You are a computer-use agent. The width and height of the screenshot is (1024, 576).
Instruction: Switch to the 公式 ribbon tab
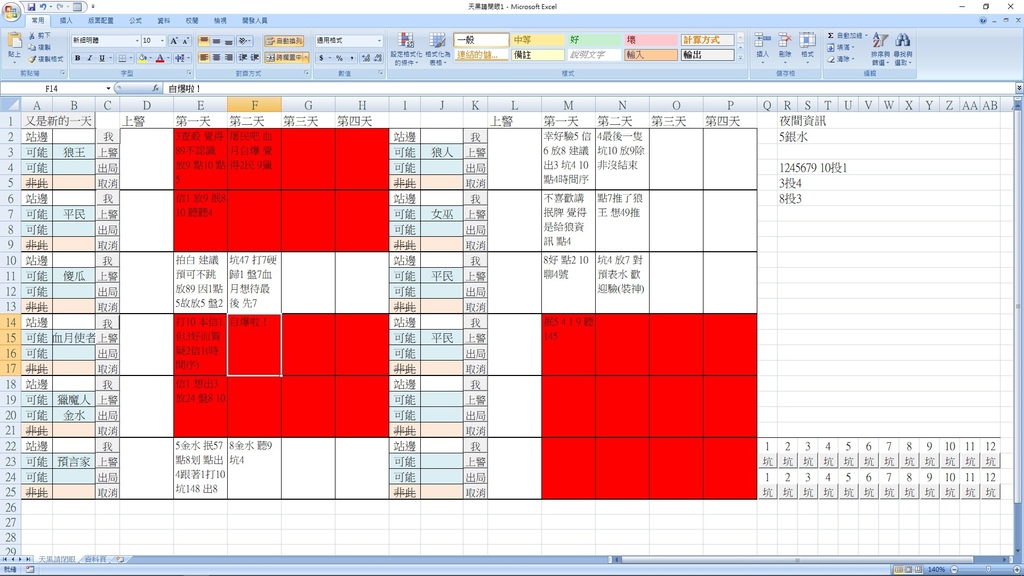tap(135, 20)
